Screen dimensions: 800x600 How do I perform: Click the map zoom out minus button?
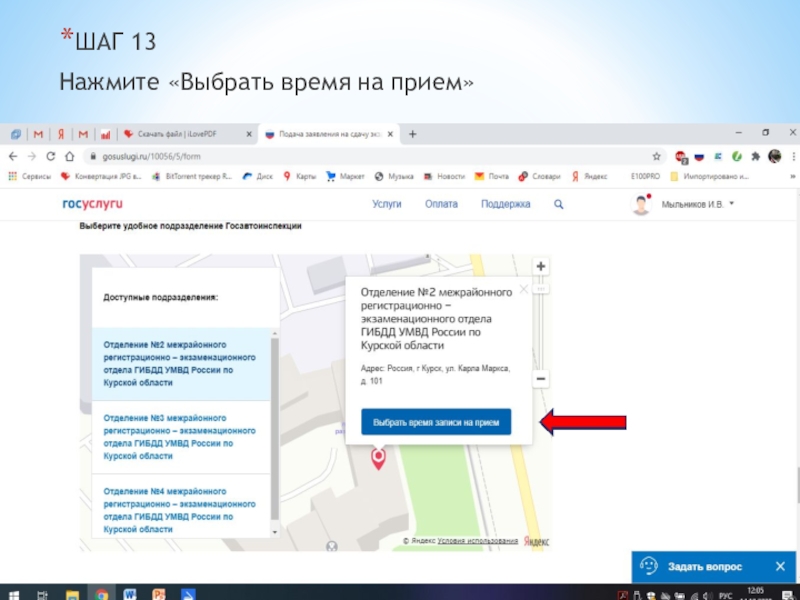pyautogui.click(x=541, y=379)
